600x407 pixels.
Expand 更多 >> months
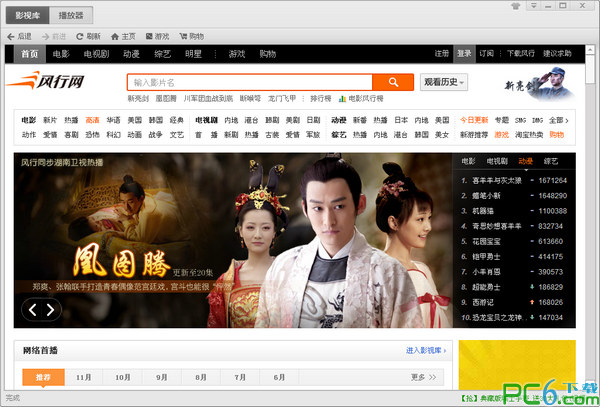point(423,378)
